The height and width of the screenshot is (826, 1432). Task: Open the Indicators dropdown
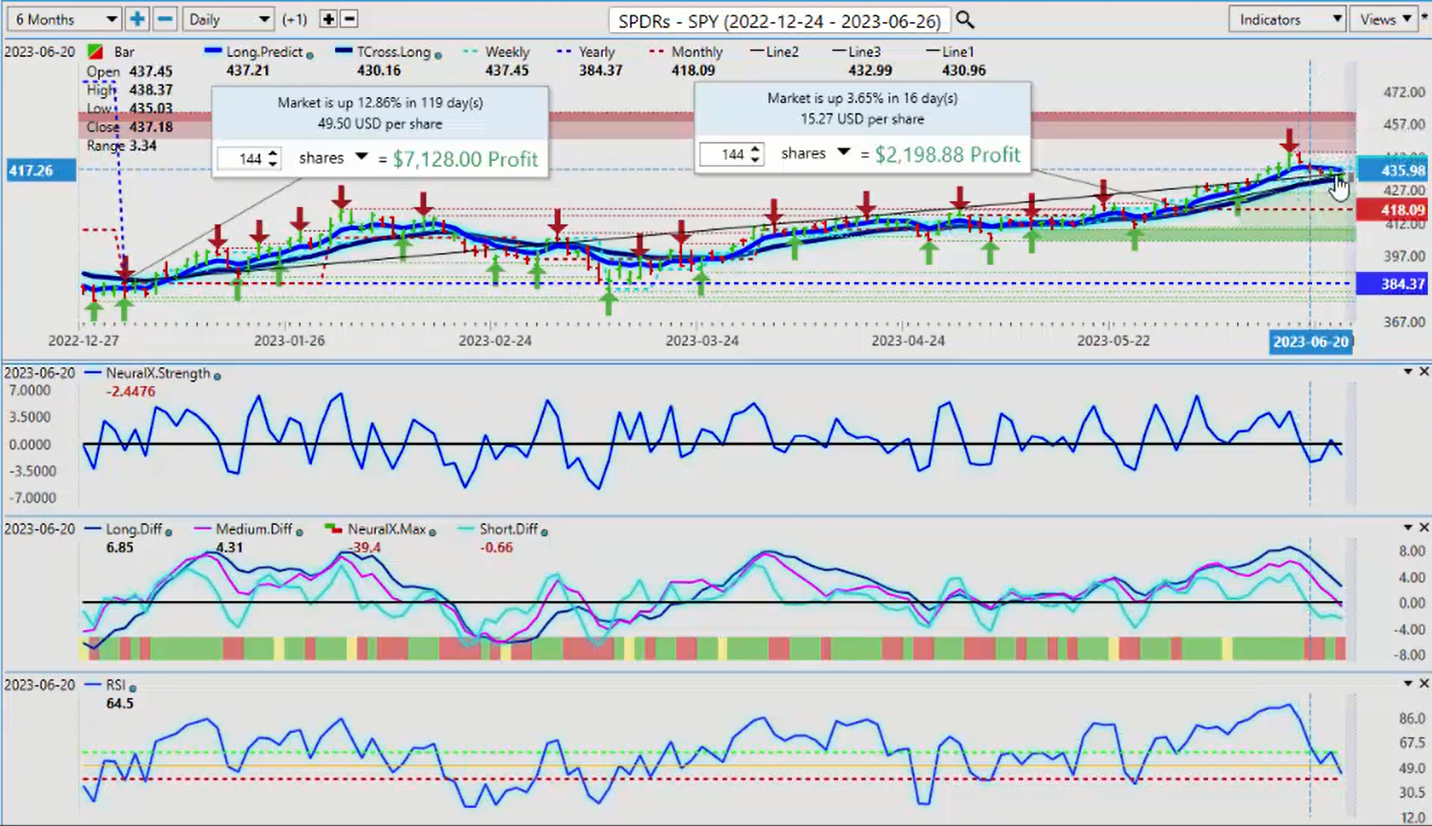pos(1288,19)
